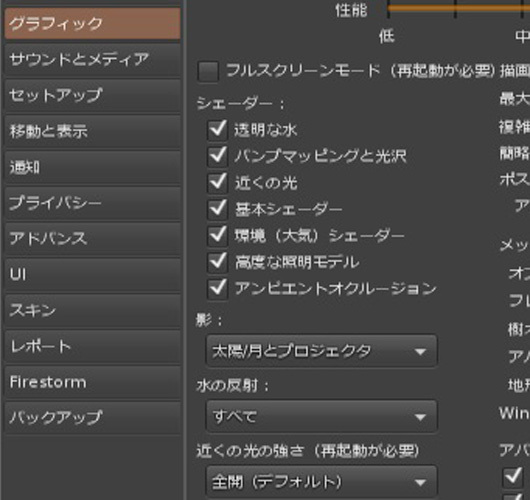Uncheck the 透明な水 shader option
The width and height of the screenshot is (530, 500).
coord(217,130)
